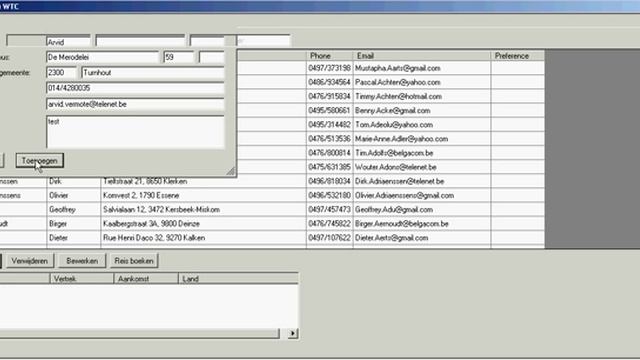Image resolution: width=640 pixels, height=360 pixels.
Task: Select email Marie-Anne.Adler@yahoo.com
Action: (x=401, y=139)
